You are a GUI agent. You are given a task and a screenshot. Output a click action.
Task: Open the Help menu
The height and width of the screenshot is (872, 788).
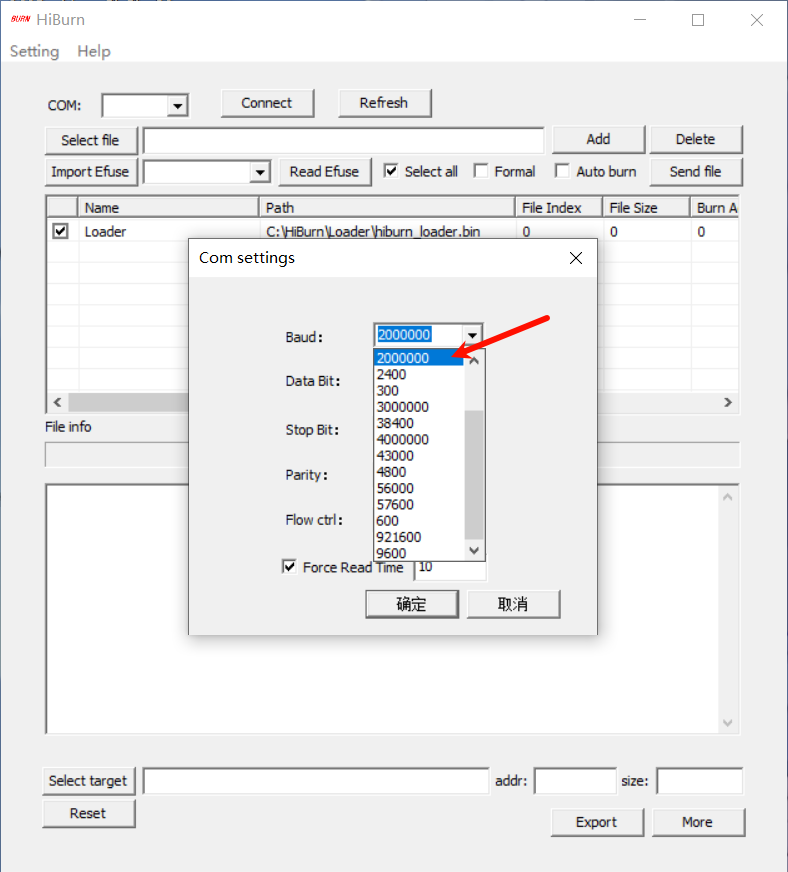pyautogui.click(x=94, y=51)
